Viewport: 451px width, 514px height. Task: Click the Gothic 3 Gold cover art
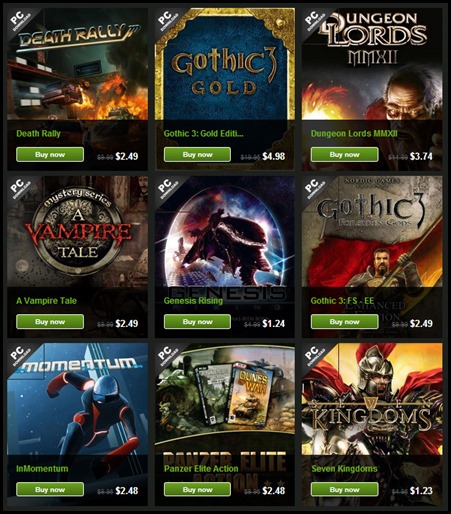pyautogui.click(x=225, y=64)
